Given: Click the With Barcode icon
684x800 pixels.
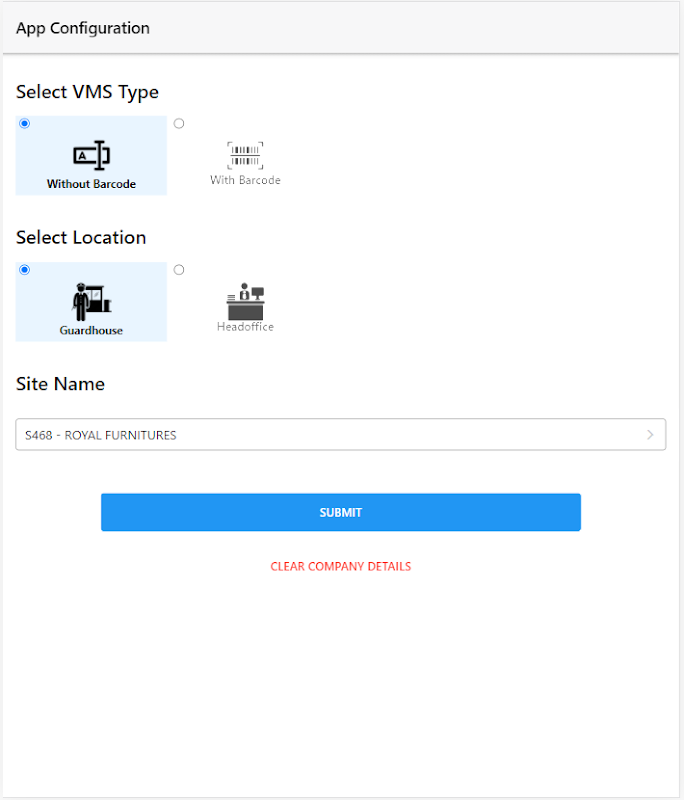Looking at the screenshot, I should pos(245,155).
